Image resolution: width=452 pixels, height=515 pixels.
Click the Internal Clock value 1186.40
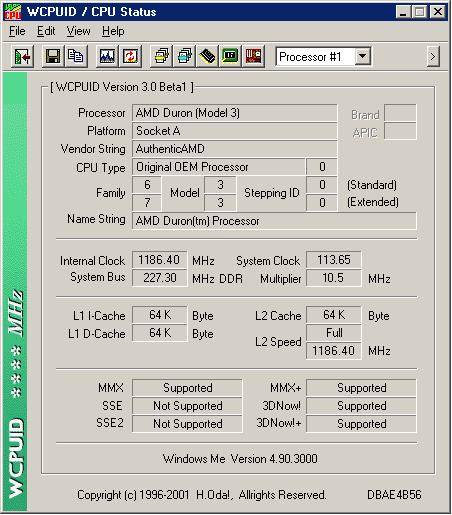point(159,260)
